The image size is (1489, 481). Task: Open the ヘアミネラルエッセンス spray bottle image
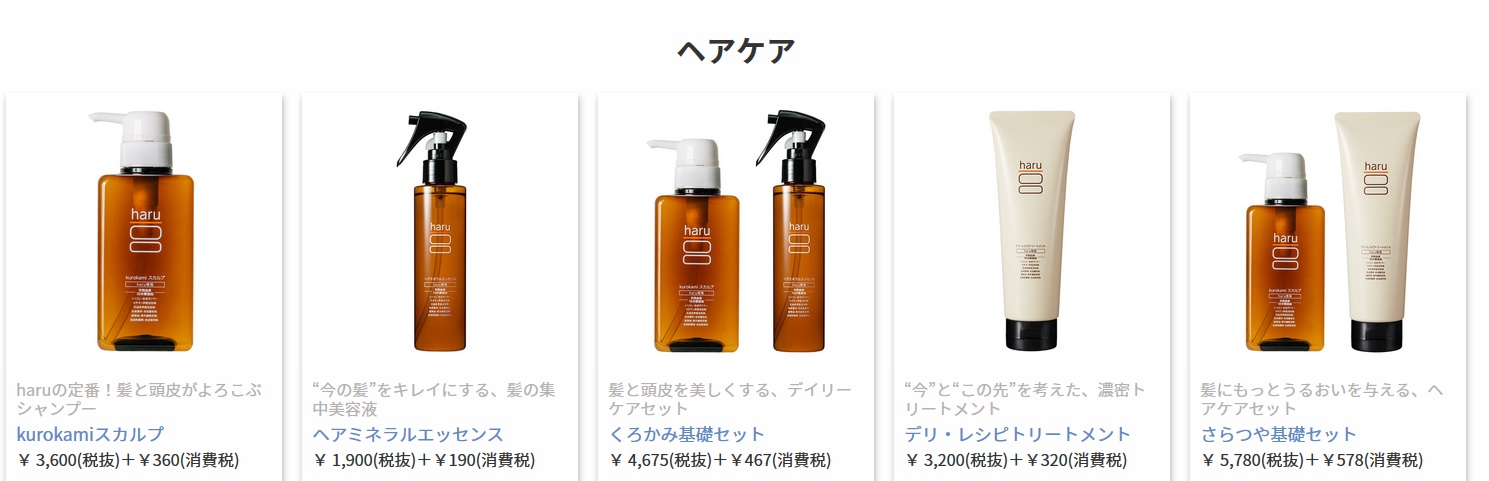[440, 231]
